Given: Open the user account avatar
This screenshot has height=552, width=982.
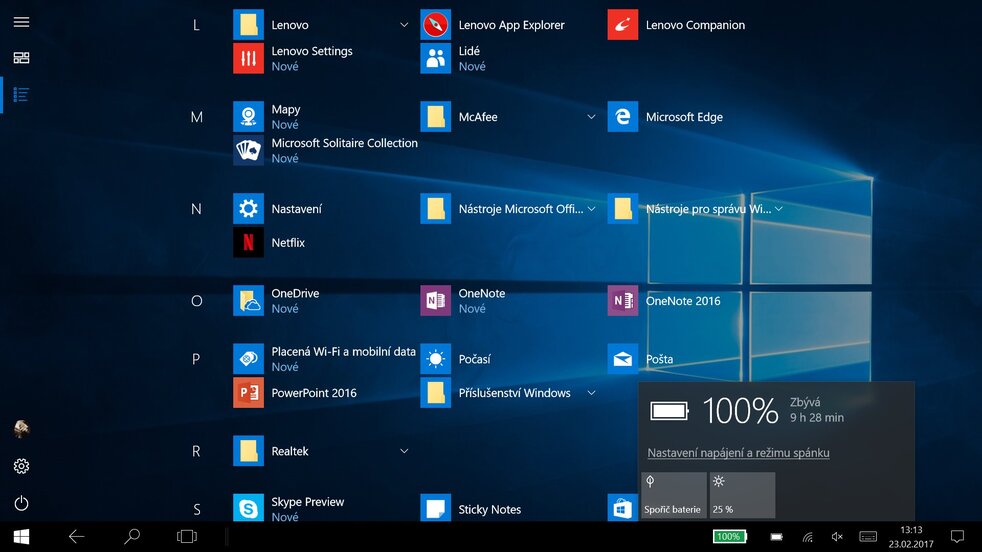Looking at the screenshot, I should point(21,429).
